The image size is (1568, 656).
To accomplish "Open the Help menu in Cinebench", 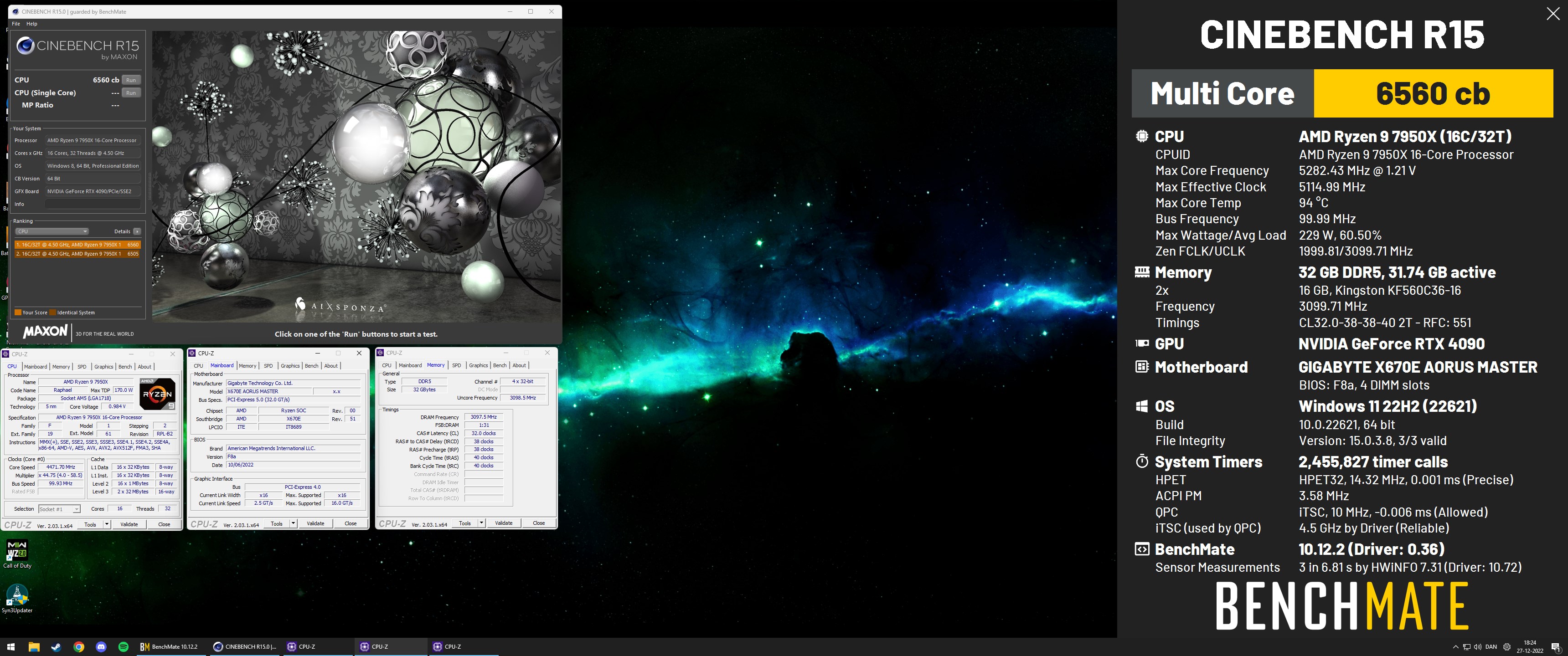I will pos(31,24).
